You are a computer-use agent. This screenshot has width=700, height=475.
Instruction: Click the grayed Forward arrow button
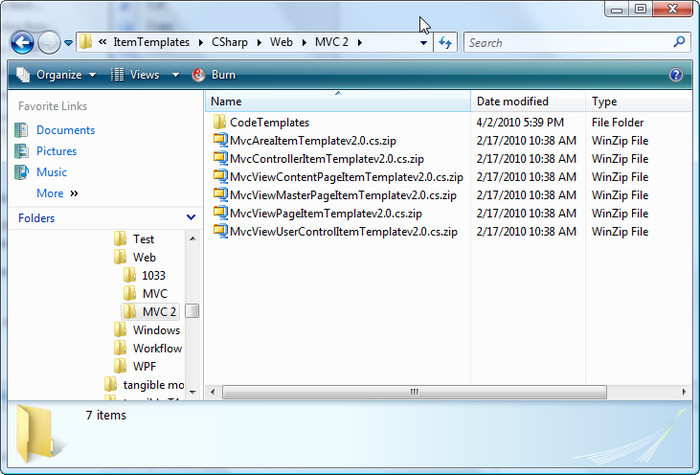[x=49, y=43]
